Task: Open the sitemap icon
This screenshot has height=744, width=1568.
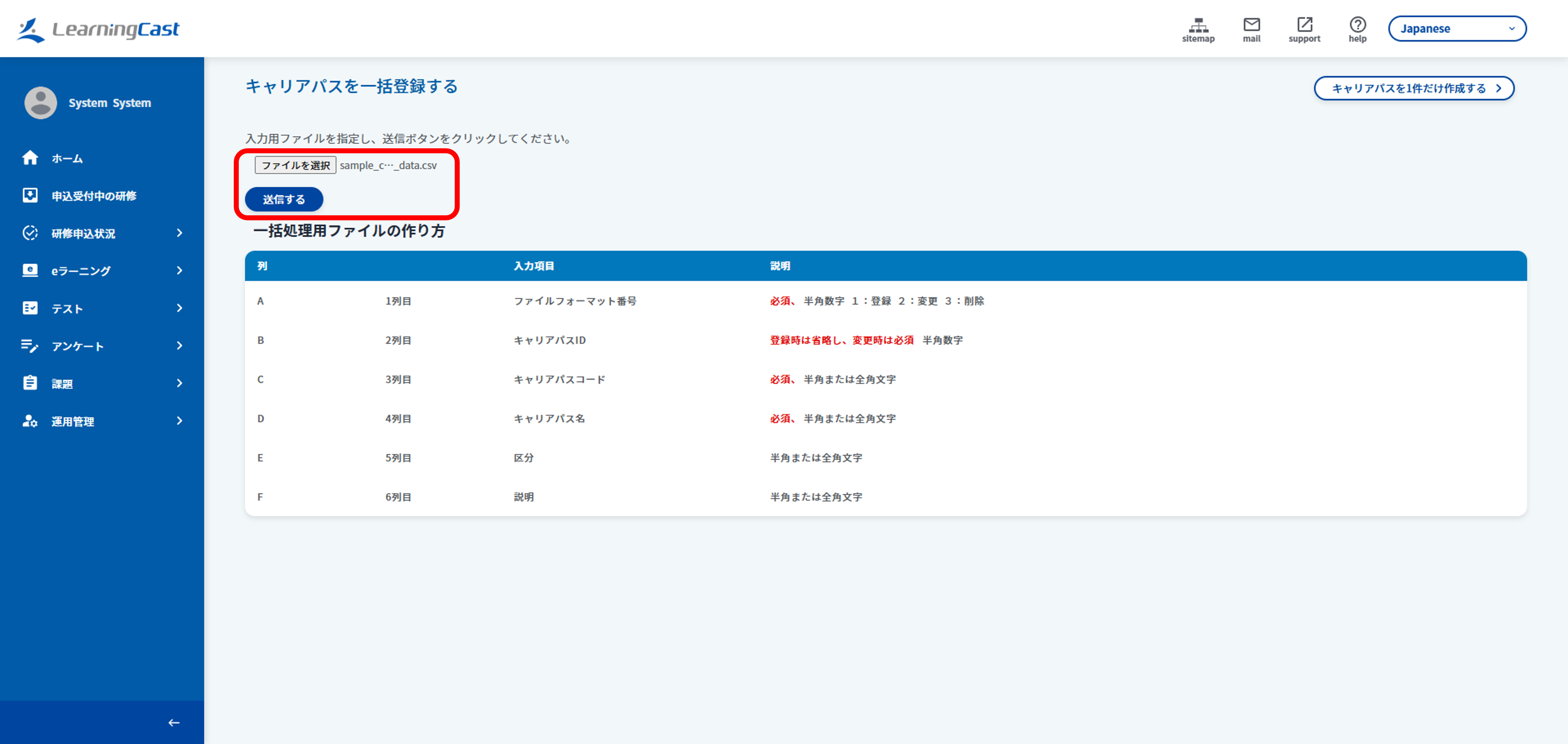Action: (x=1198, y=25)
